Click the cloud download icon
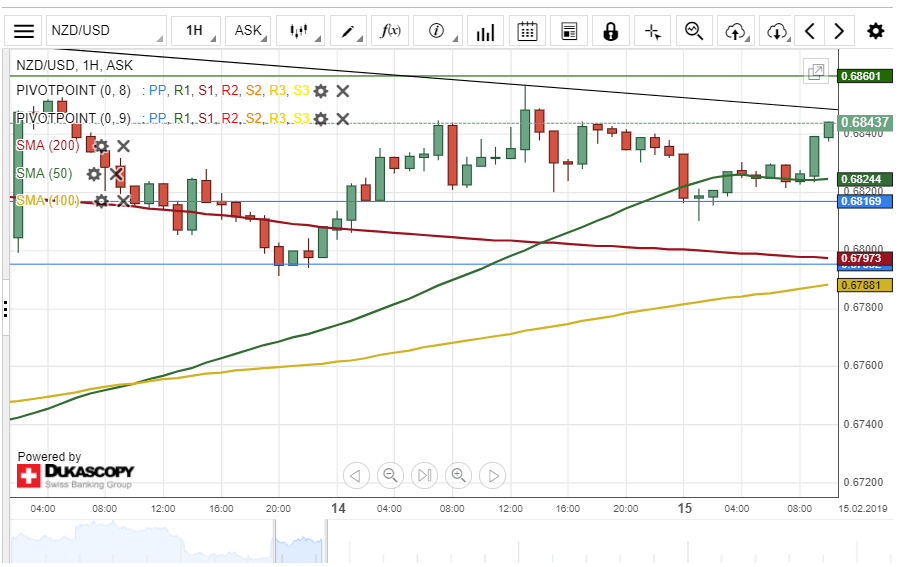Screen dimensions: 899x567 [x=778, y=31]
